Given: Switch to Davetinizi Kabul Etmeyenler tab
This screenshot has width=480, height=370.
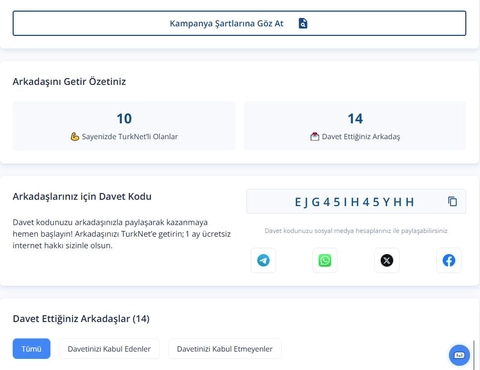Looking at the screenshot, I should [225, 349].
